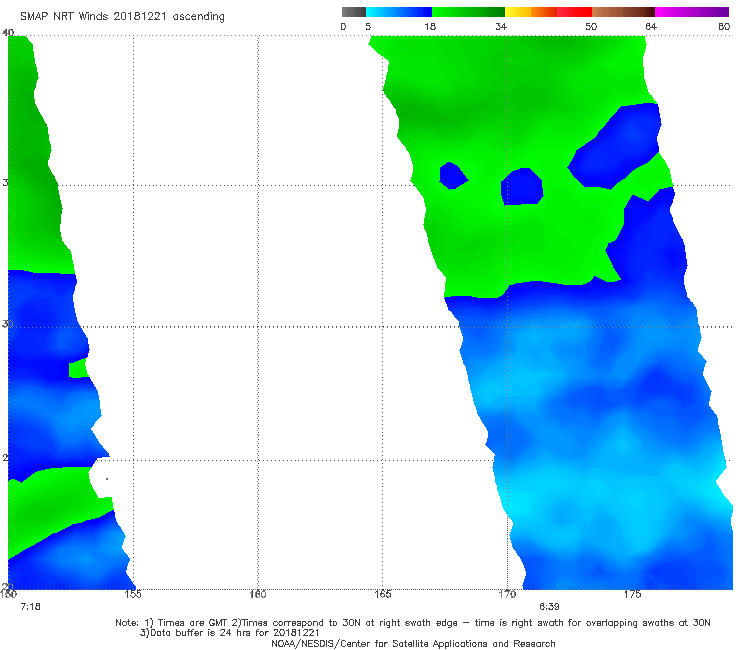Click the longitude label '170'
This screenshot has width=740, height=650.
point(507,594)
